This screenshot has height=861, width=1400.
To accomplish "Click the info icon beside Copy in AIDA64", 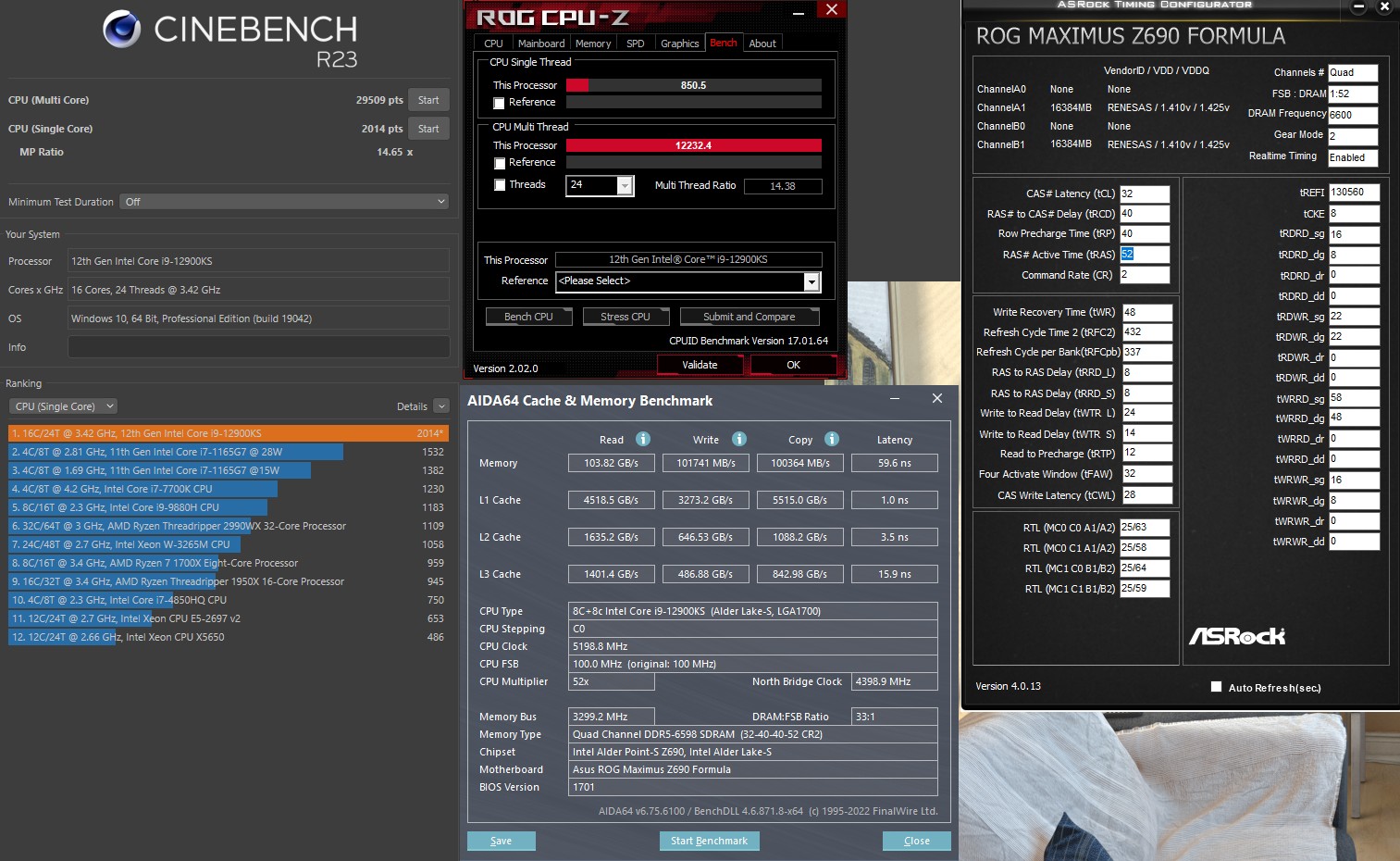I will click(x=832, y=439).
